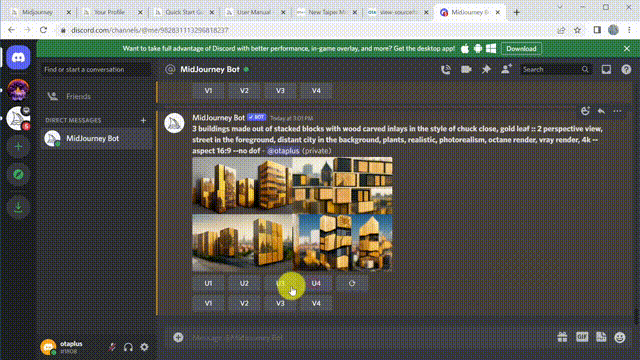Dismiss the desktop app banner
This screenshot has height=360, width=640.
tap(627, 49)
